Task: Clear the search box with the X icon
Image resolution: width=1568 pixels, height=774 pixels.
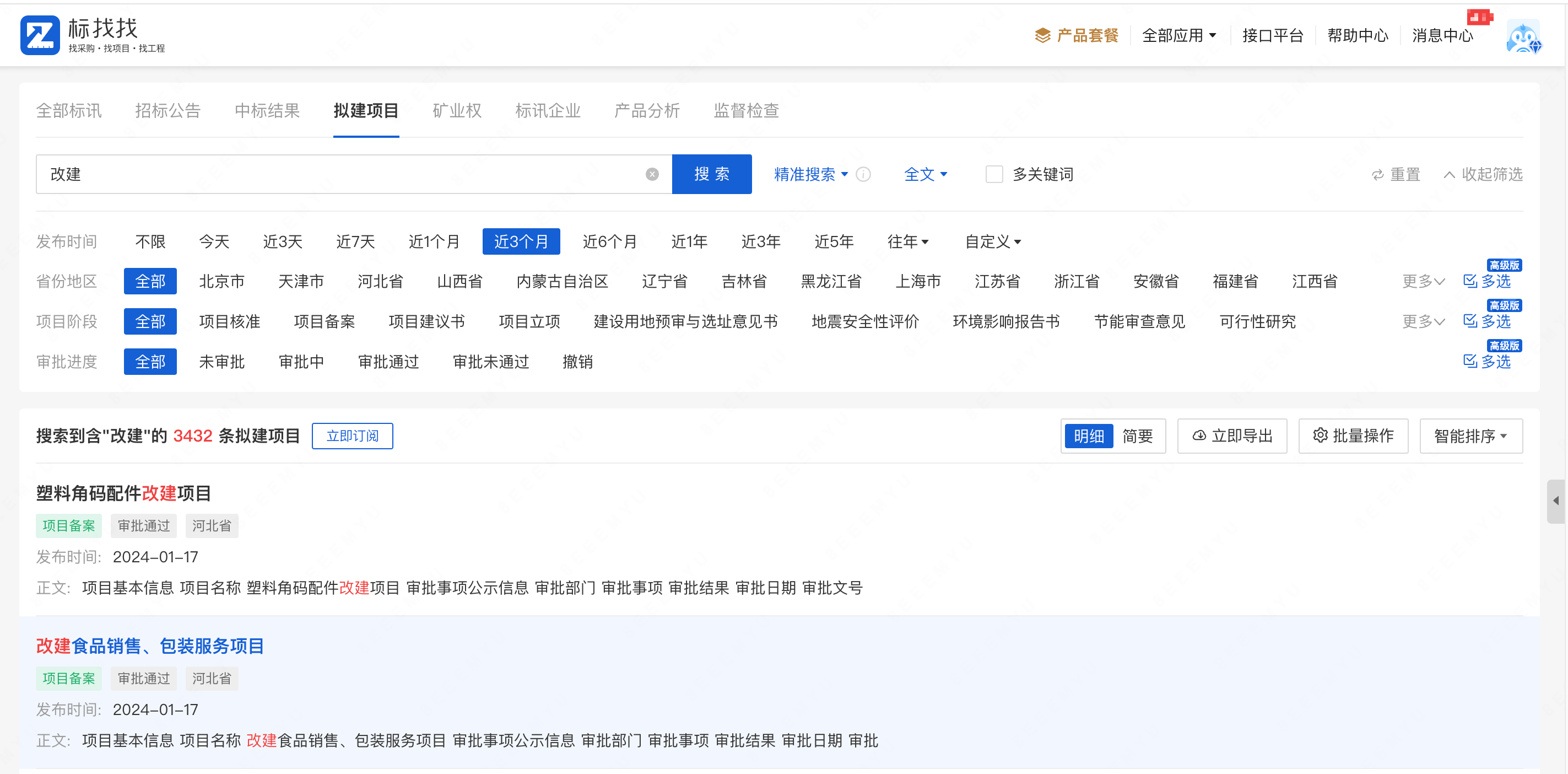Action: tap(652, 174)
